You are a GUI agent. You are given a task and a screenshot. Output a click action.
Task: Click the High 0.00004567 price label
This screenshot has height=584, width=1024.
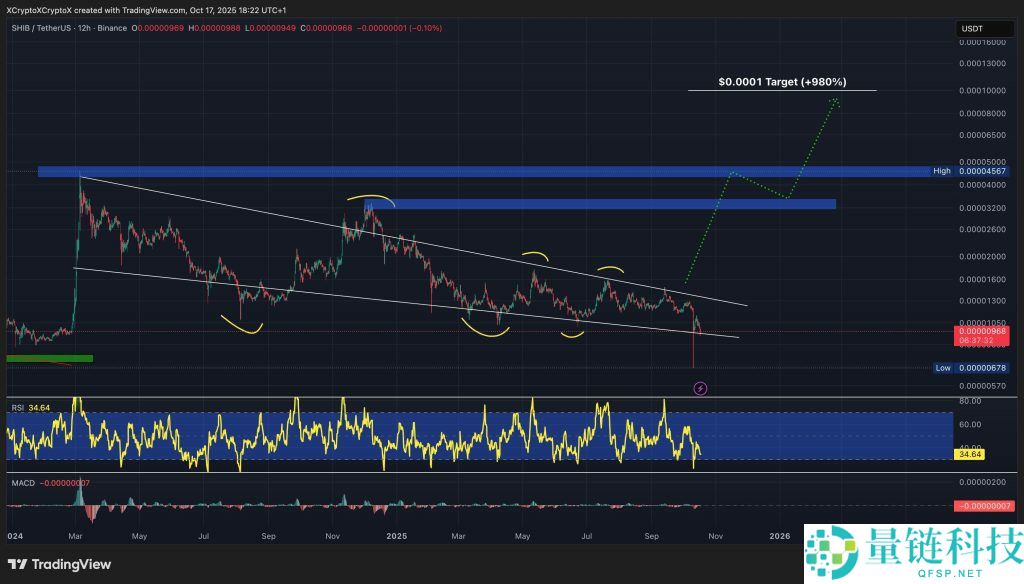(976, 172)
